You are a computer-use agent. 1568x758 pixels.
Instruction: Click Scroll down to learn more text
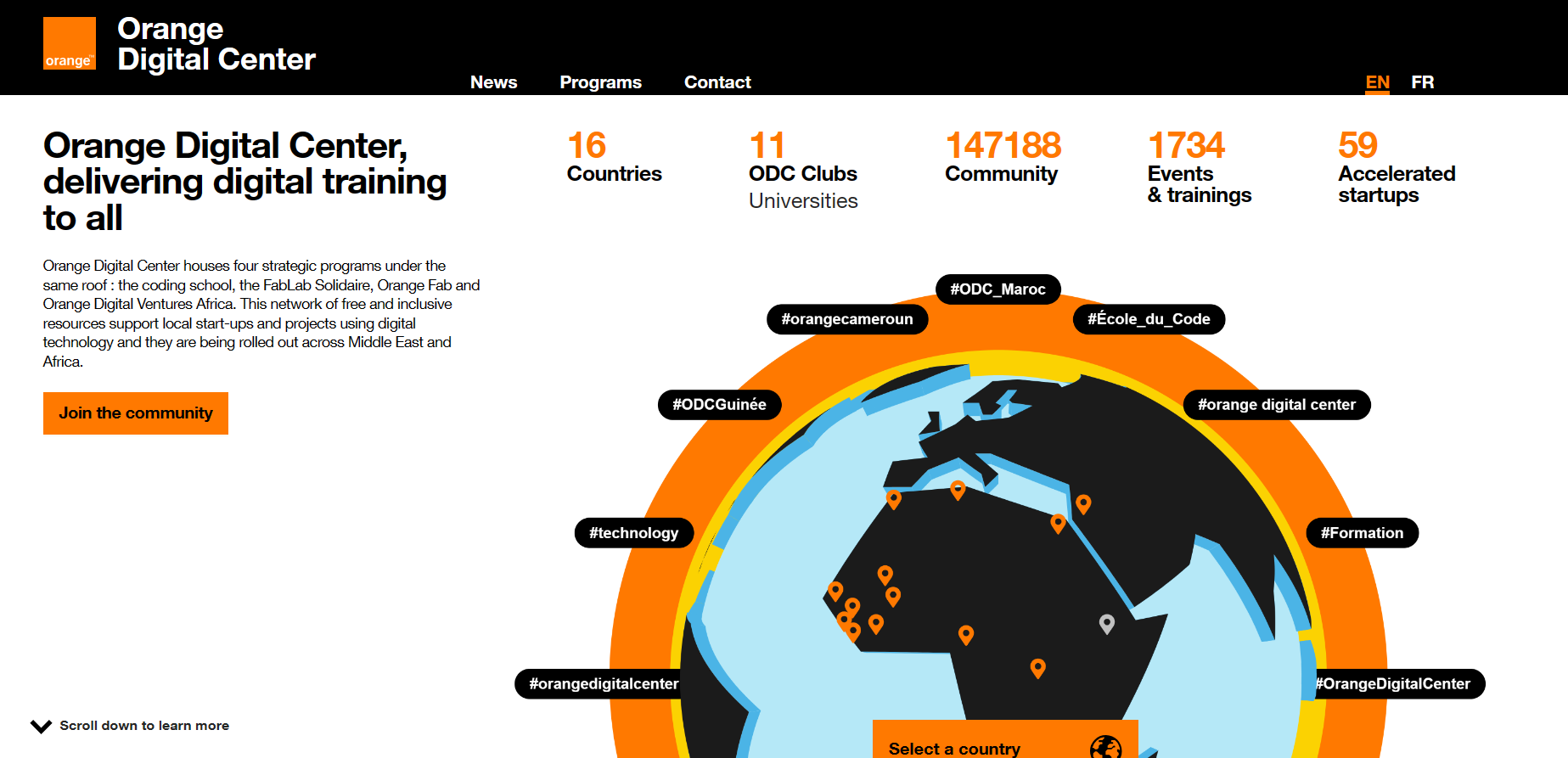[144, 726]
